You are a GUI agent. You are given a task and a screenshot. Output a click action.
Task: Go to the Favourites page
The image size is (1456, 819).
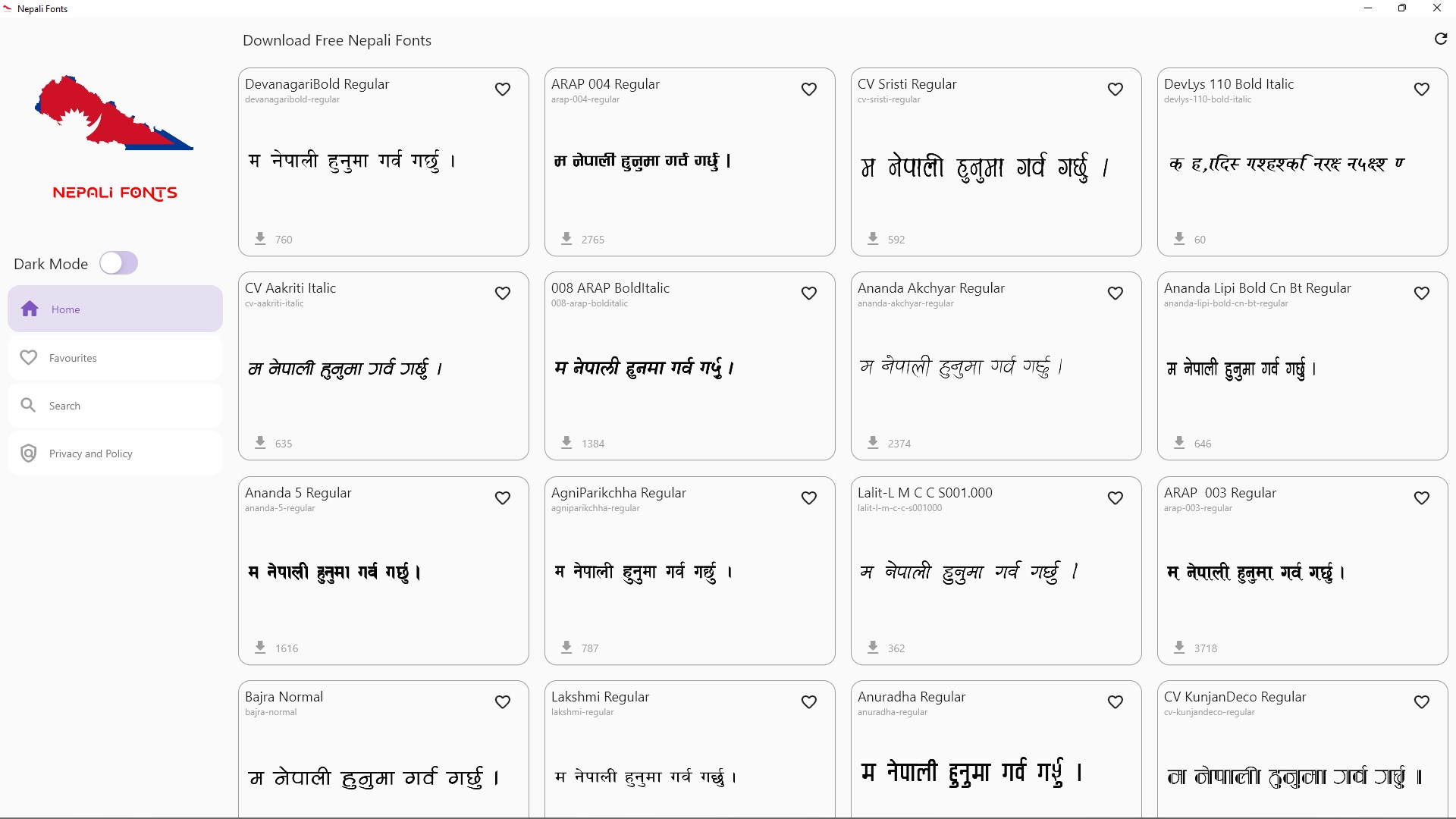(x=115, y=358)
